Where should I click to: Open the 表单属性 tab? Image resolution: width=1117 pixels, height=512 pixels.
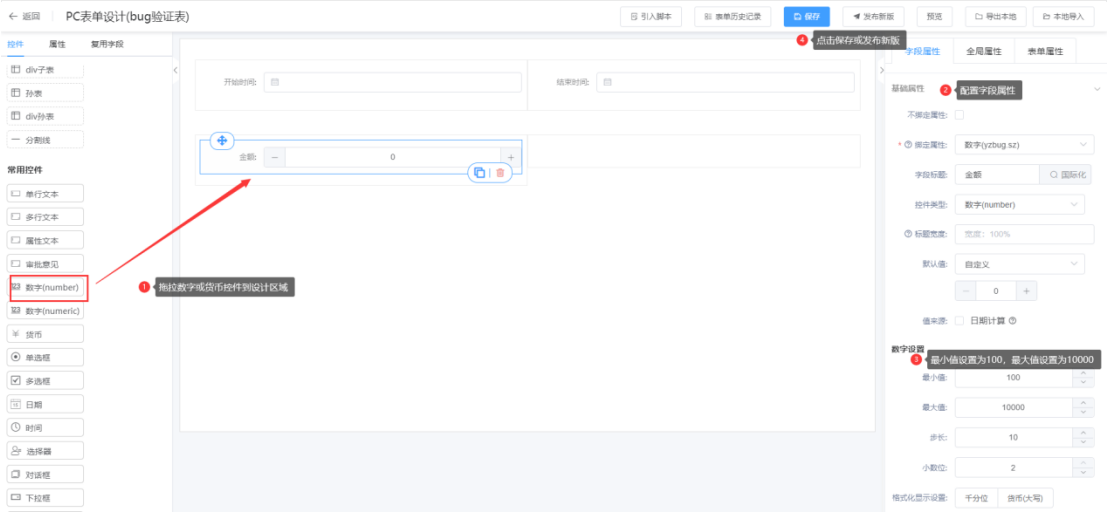click(1045, 51)
